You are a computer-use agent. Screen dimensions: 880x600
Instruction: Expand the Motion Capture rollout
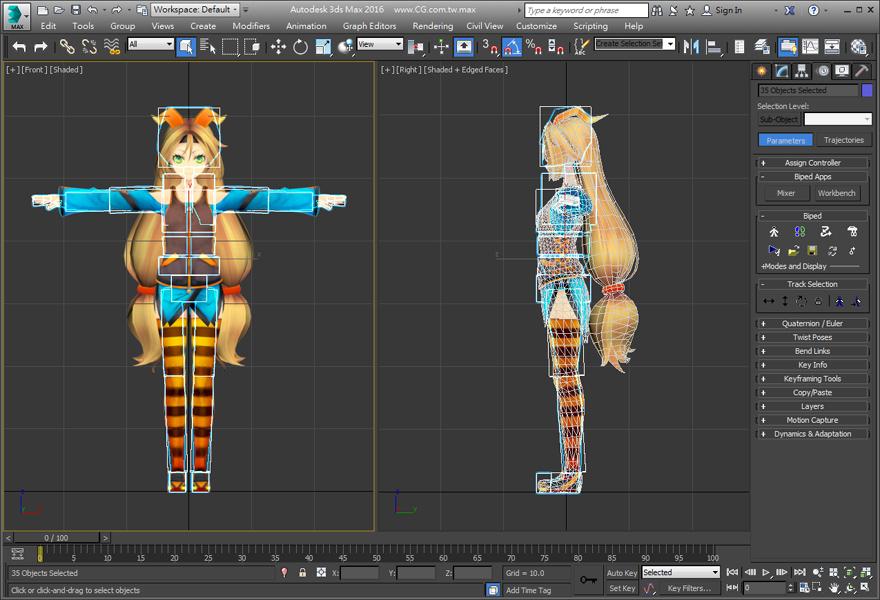point(812,420)
